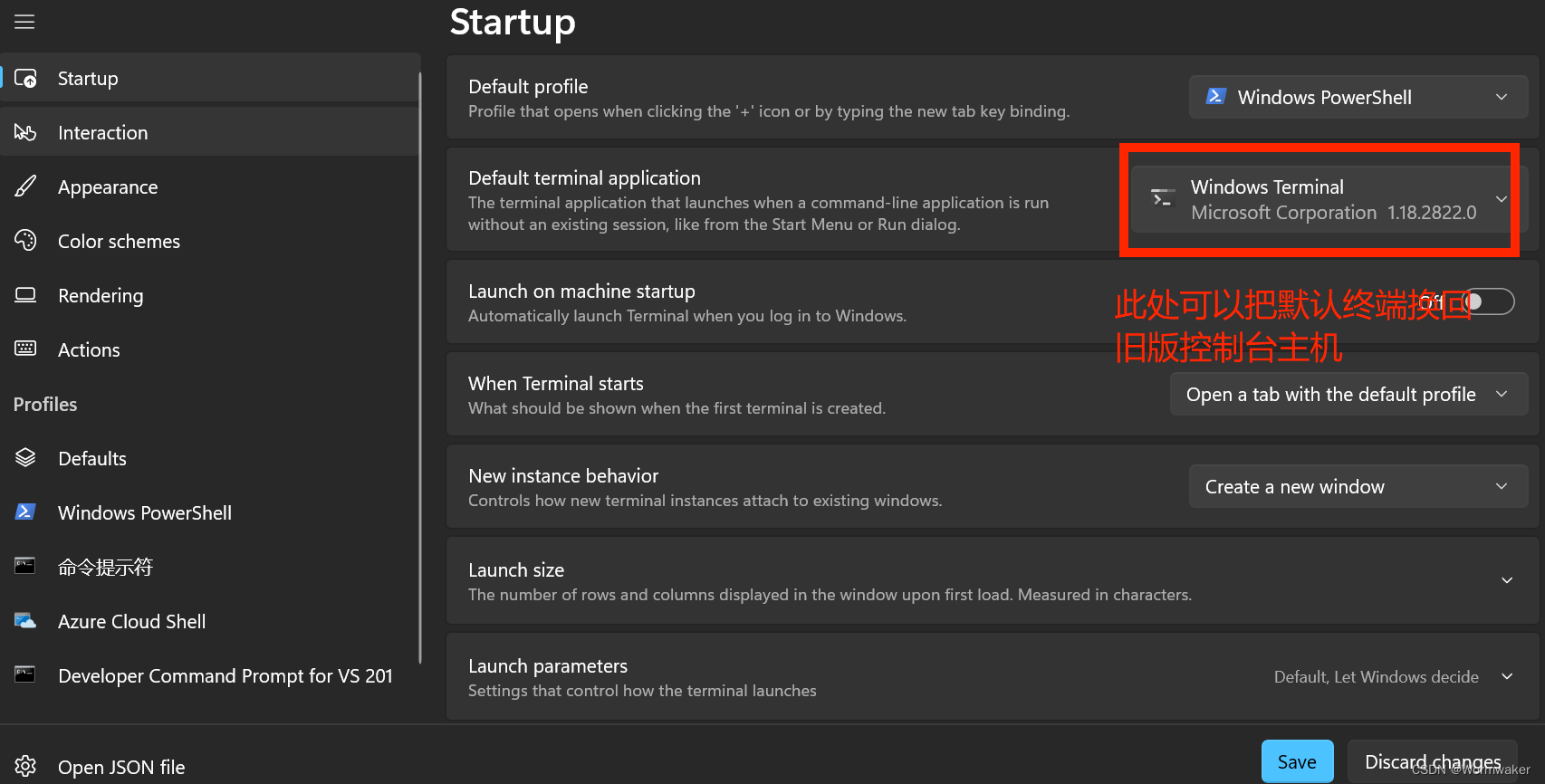
Task: Open the hamburger navigation menu
Action: coord(24,21)
